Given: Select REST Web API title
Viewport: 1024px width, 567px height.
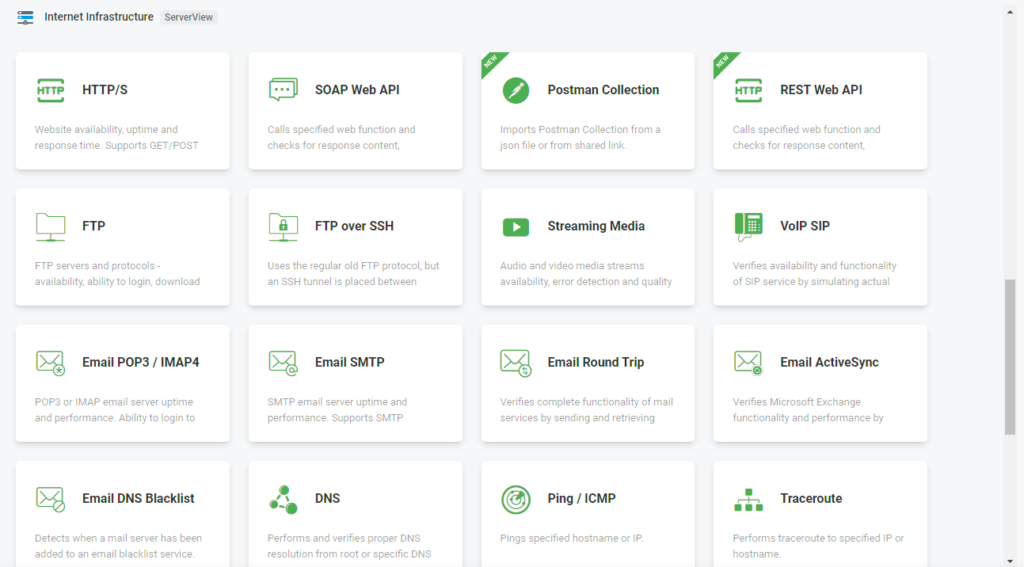Looking at the screenshot, I should pos(821,90).
